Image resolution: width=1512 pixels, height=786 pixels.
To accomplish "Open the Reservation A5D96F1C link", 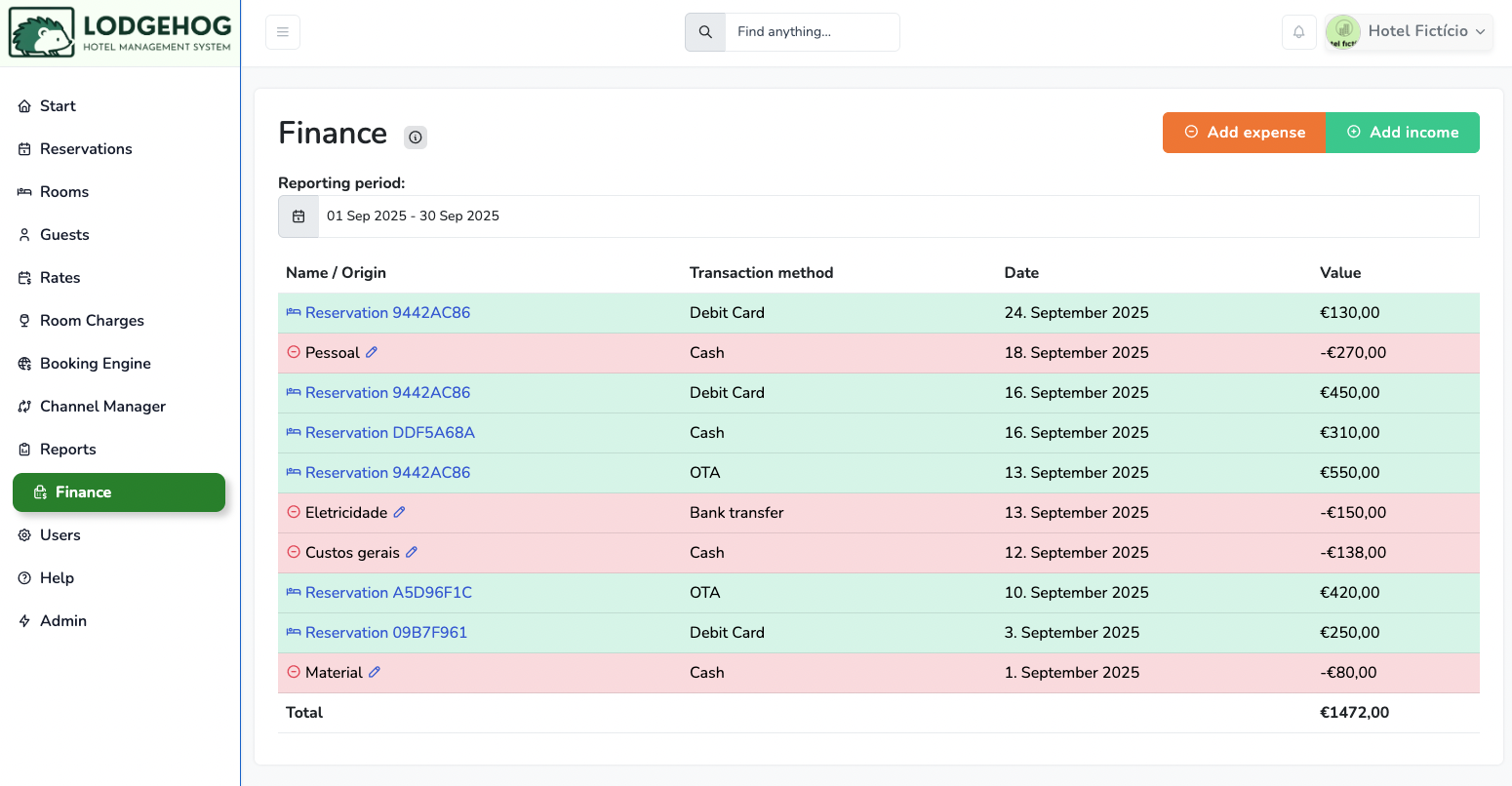I will pos(388,592).
